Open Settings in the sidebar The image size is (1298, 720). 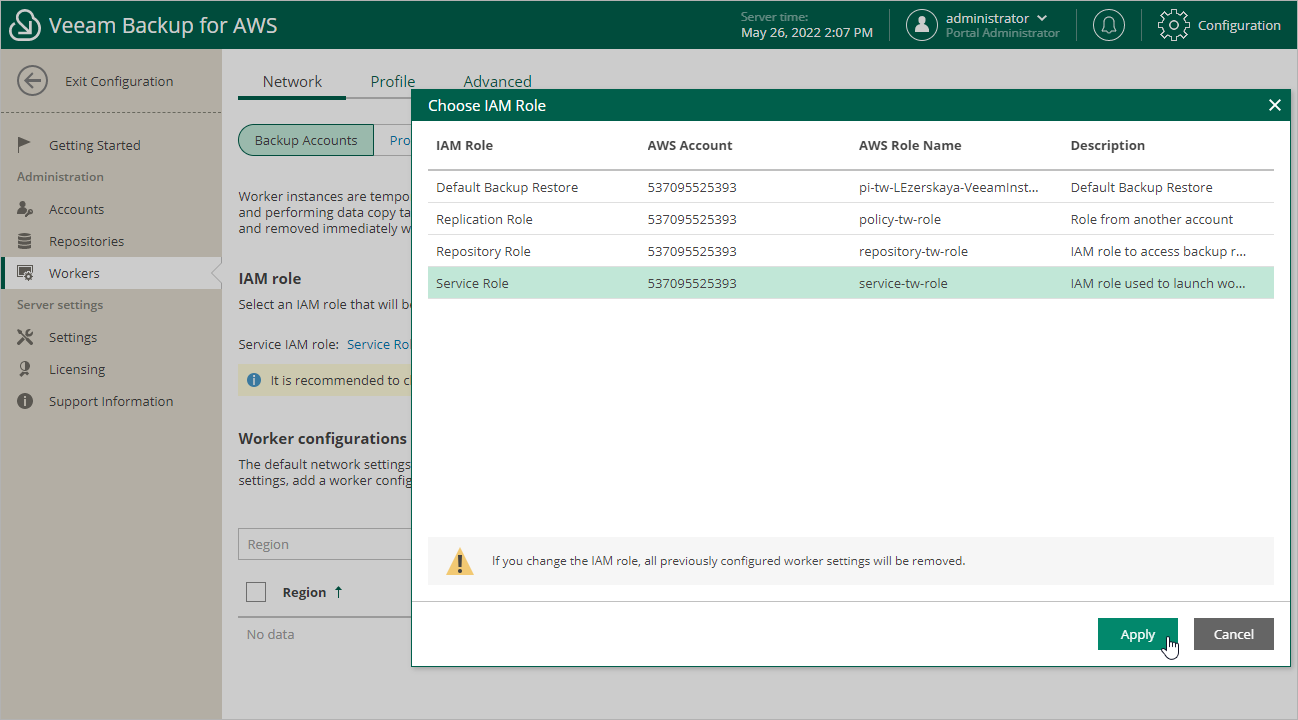(73, 337)
